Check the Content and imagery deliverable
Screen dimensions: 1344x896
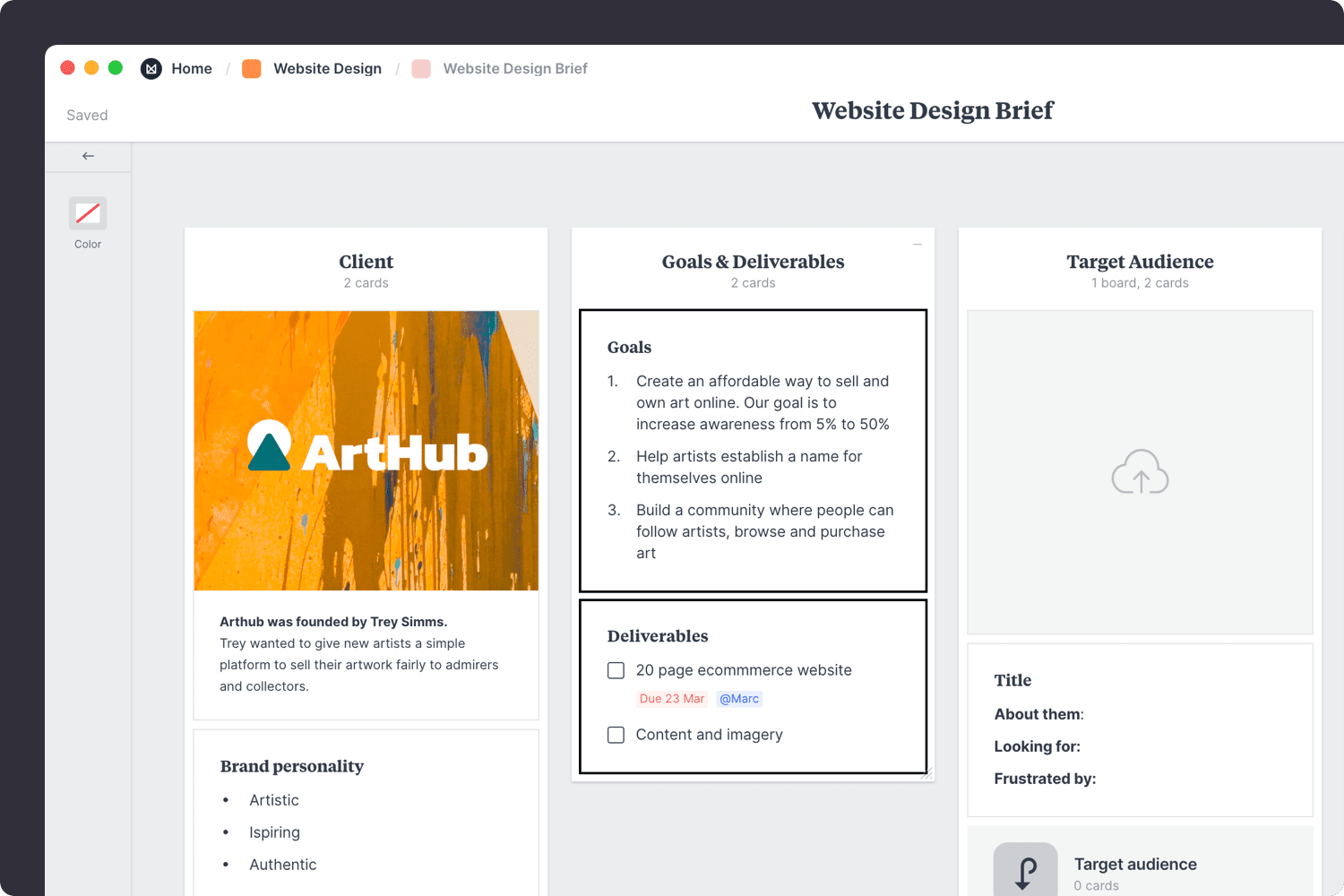pos(616,735)
